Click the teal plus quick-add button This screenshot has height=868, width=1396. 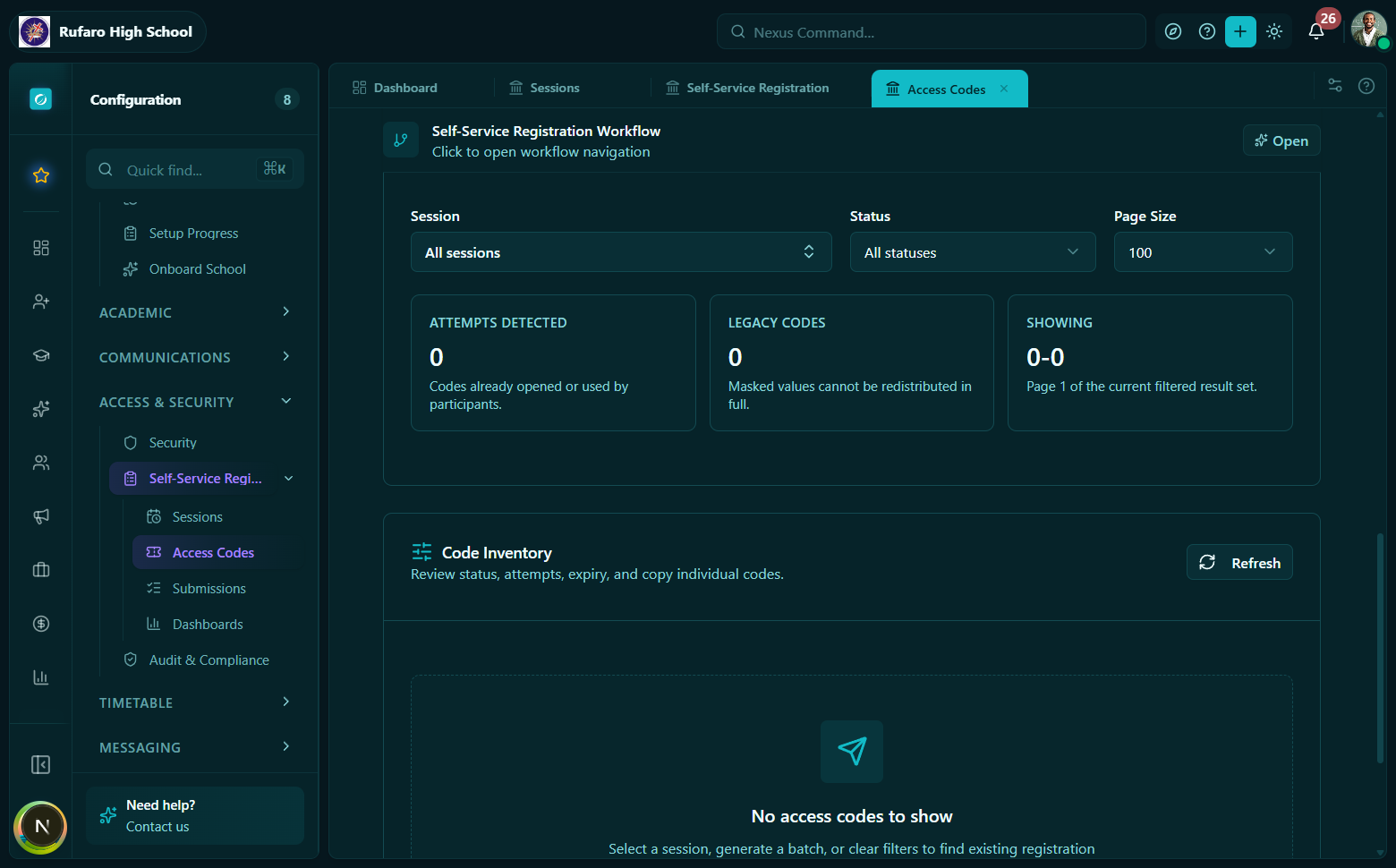coord(1240,31)
